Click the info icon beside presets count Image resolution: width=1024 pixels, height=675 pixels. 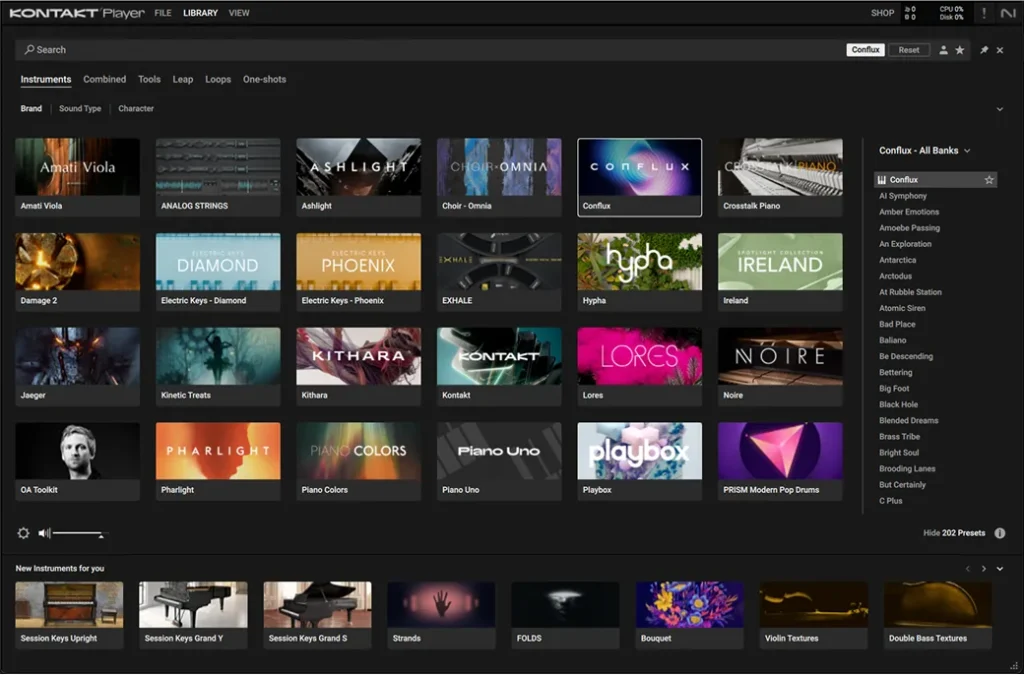point(1000,533)
